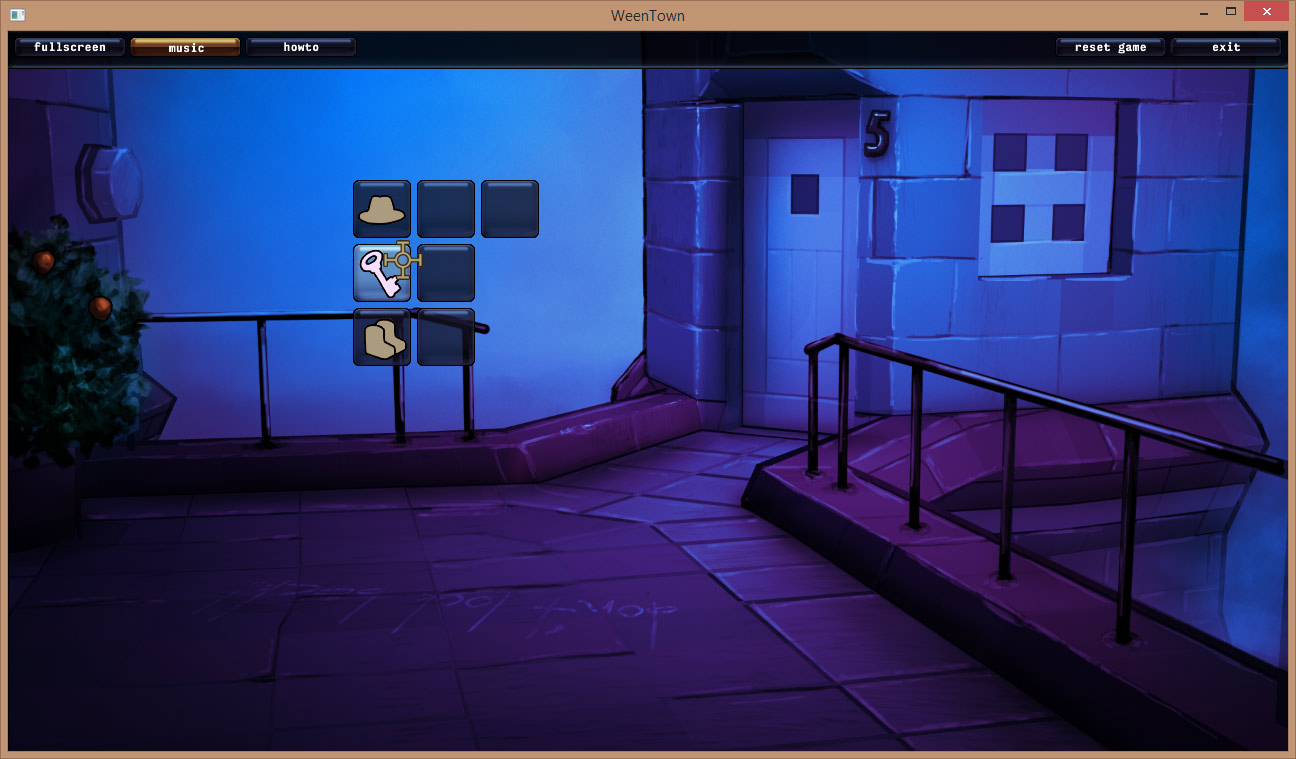
Task: Click the octagonal wall lamp on the left
Action: pyautogui.click(x=108, y=181)
